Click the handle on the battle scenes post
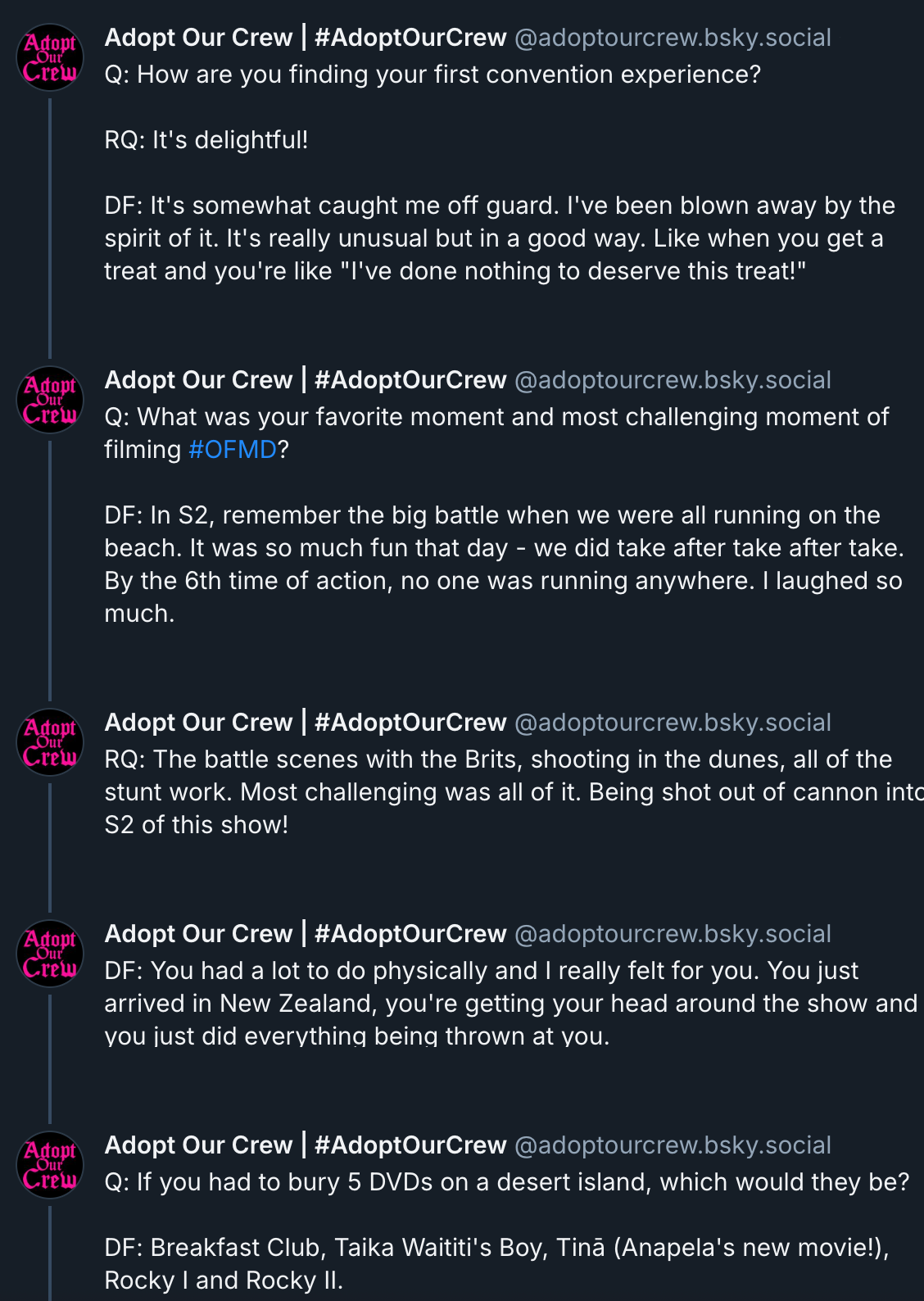924x1301 pixels. pyautogui.click(x=672, y=723)
